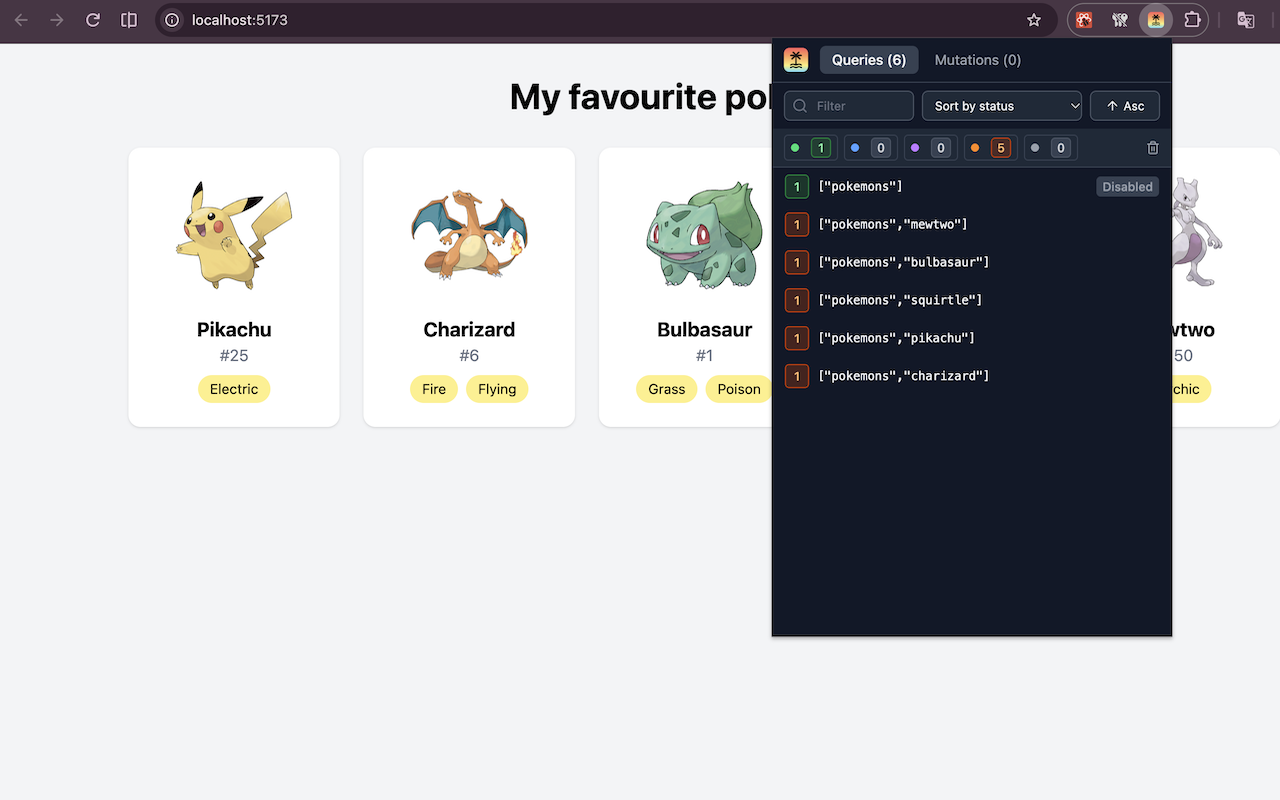The height and width of the screenshot is (800, 1280).
Task: Open the Sort by status dropdown
Action: (x=1002, y=106)
